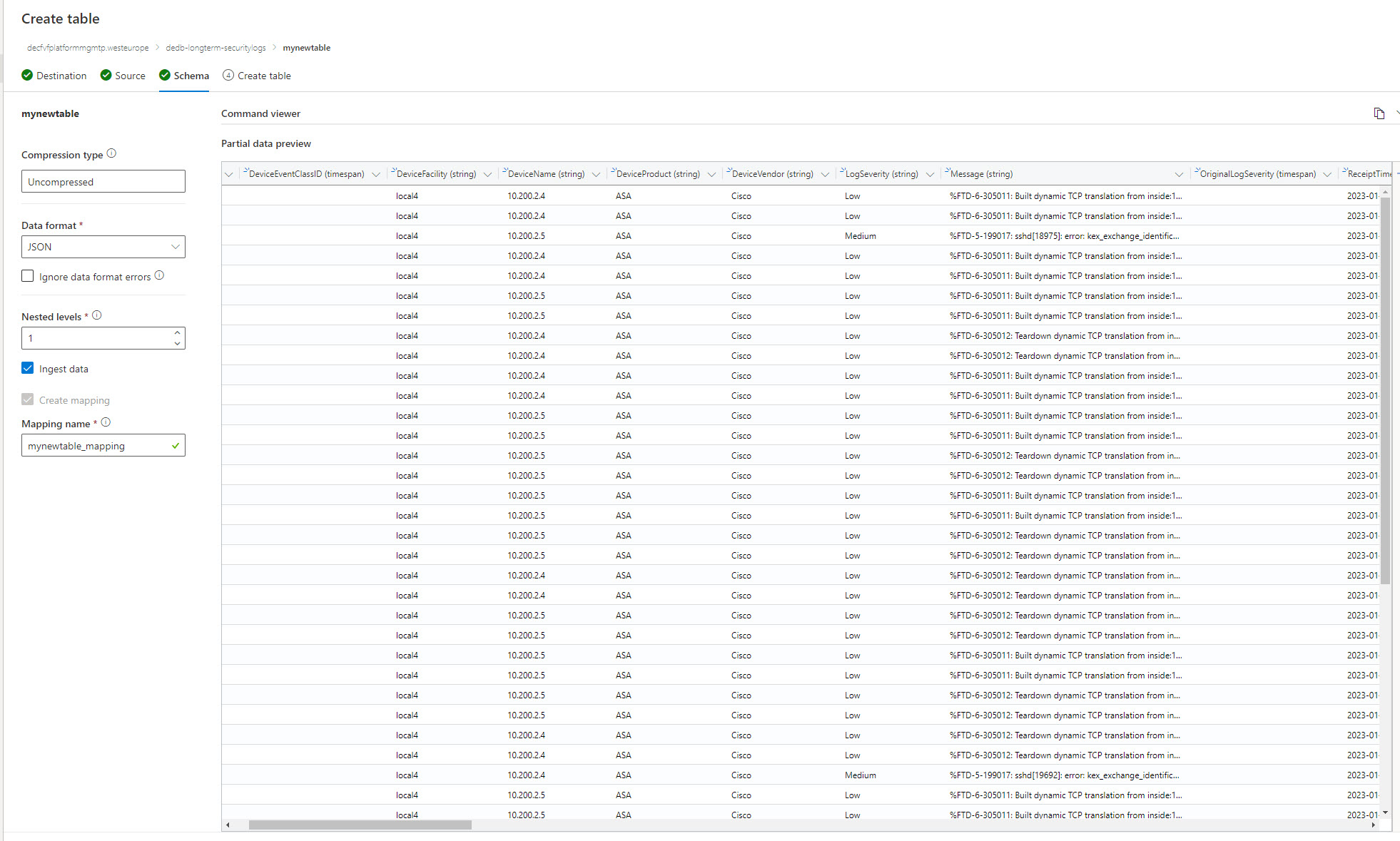Click the info icon beside Mapping name
This screenshot has height=841, width=1400.
point(106,422)
